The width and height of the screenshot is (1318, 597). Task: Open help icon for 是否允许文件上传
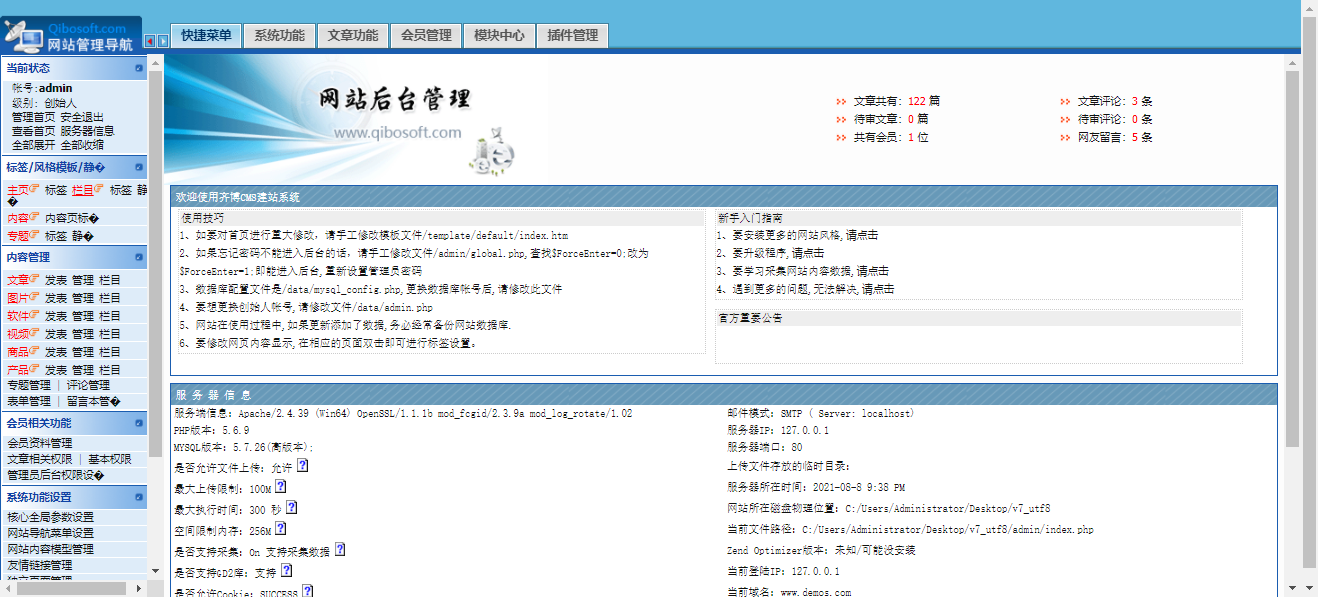pos(303,466)
